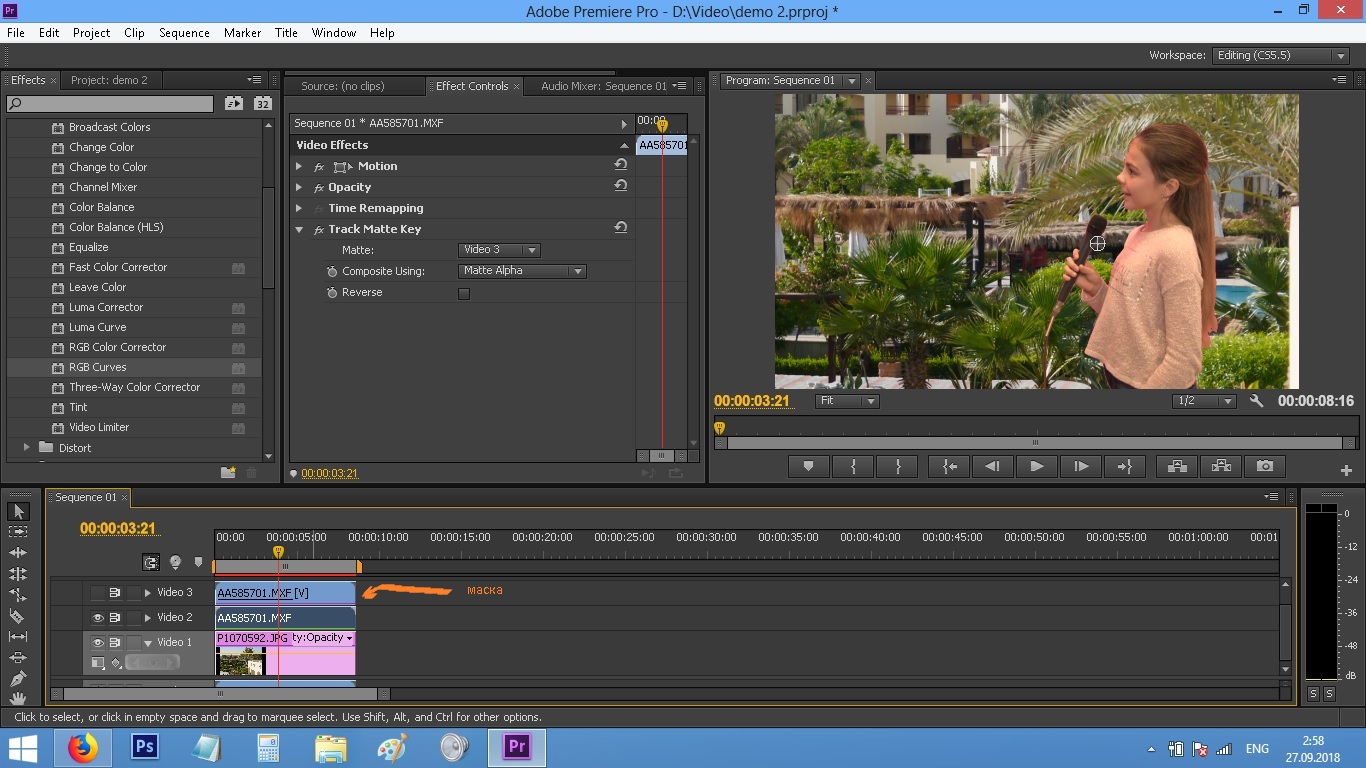Reset the Track Matte Key effect
Screen dimensions: 1366x768
(621, 228)
